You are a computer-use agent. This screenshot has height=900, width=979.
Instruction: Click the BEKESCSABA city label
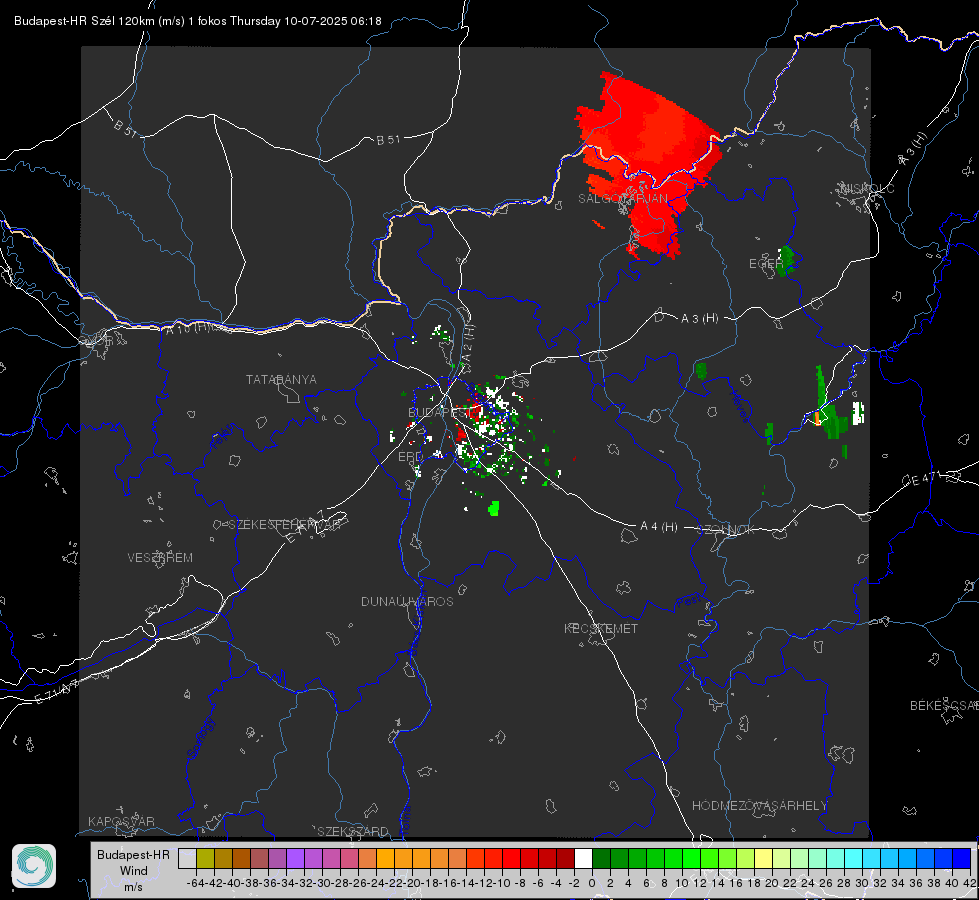click(x=944, y=705)
